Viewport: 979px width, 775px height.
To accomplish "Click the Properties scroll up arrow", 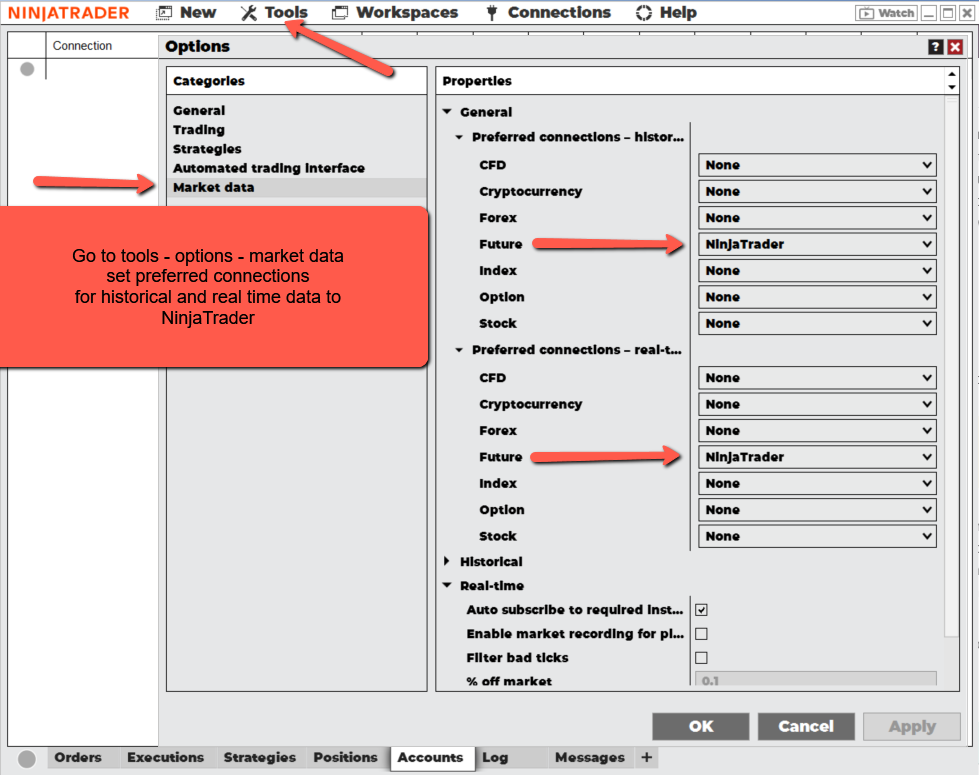I will [952, 74].
